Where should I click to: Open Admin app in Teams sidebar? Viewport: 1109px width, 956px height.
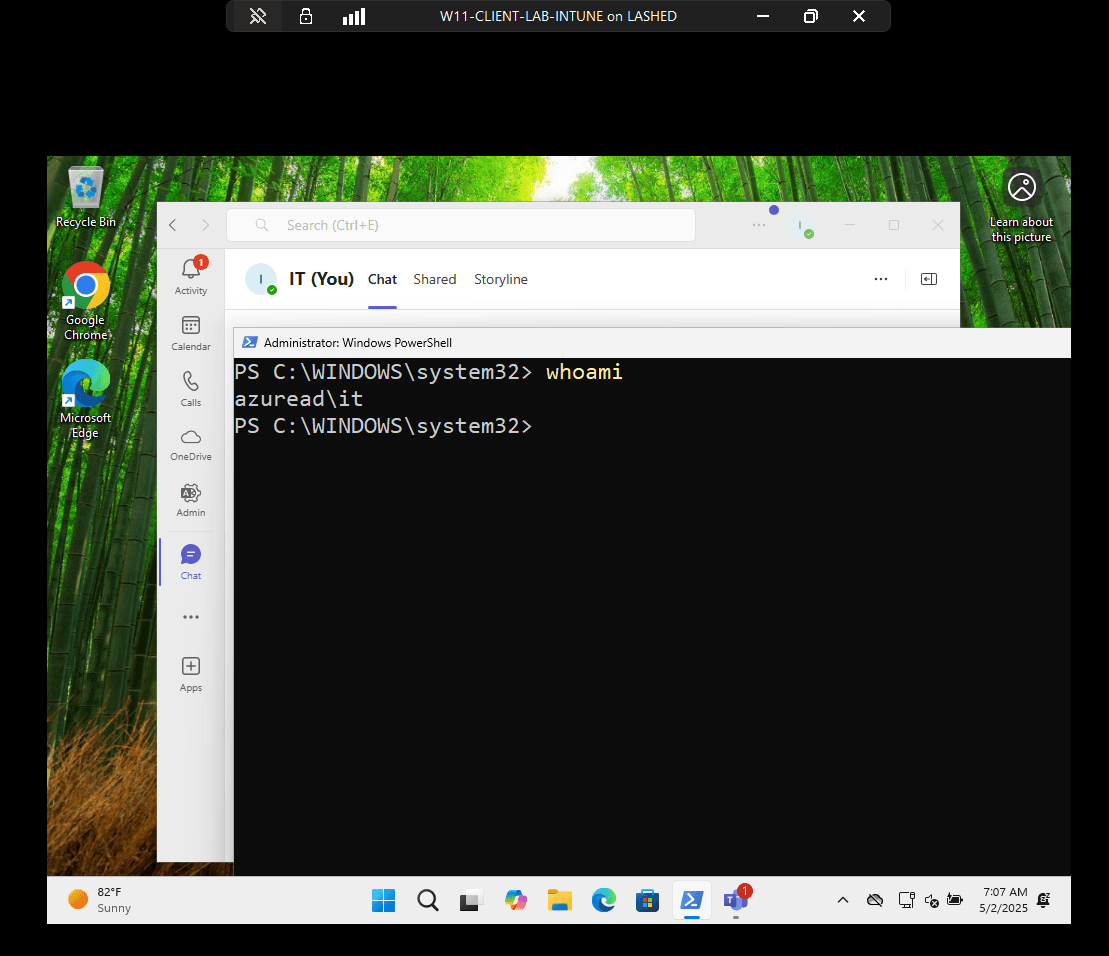[191, 499]
